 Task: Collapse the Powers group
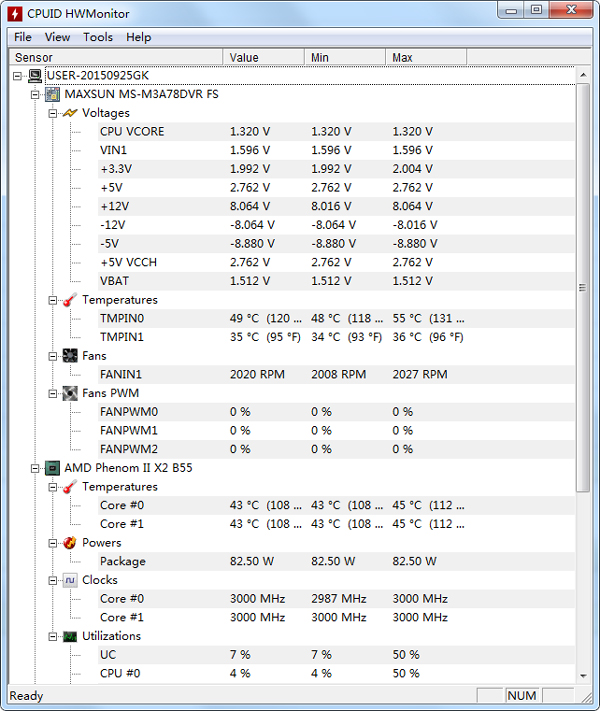tap(53, 543)
